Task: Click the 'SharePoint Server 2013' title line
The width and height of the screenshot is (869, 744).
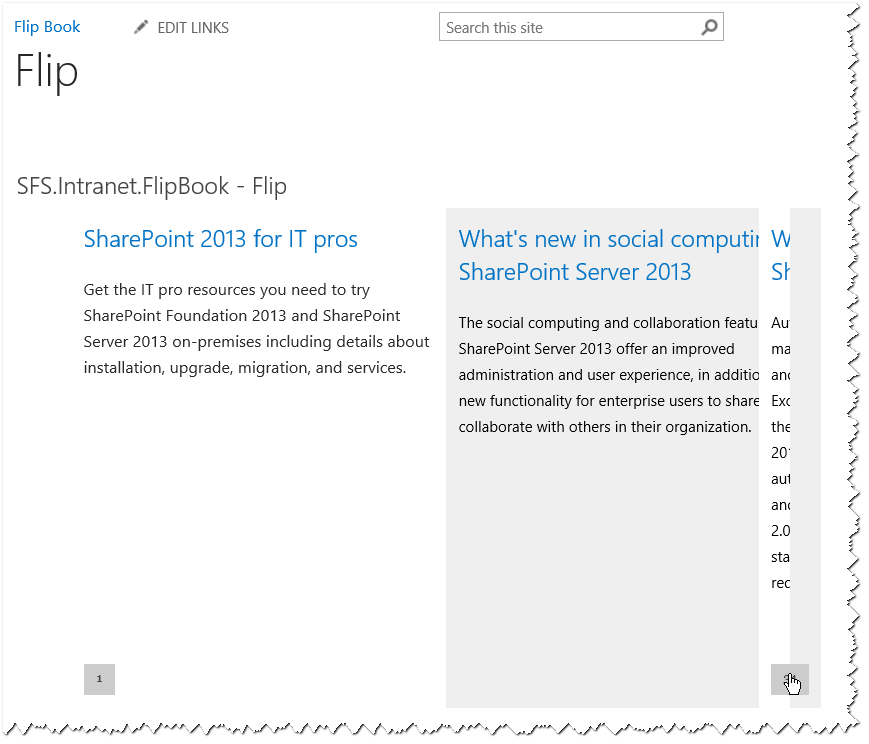Action: coord(575,272)
